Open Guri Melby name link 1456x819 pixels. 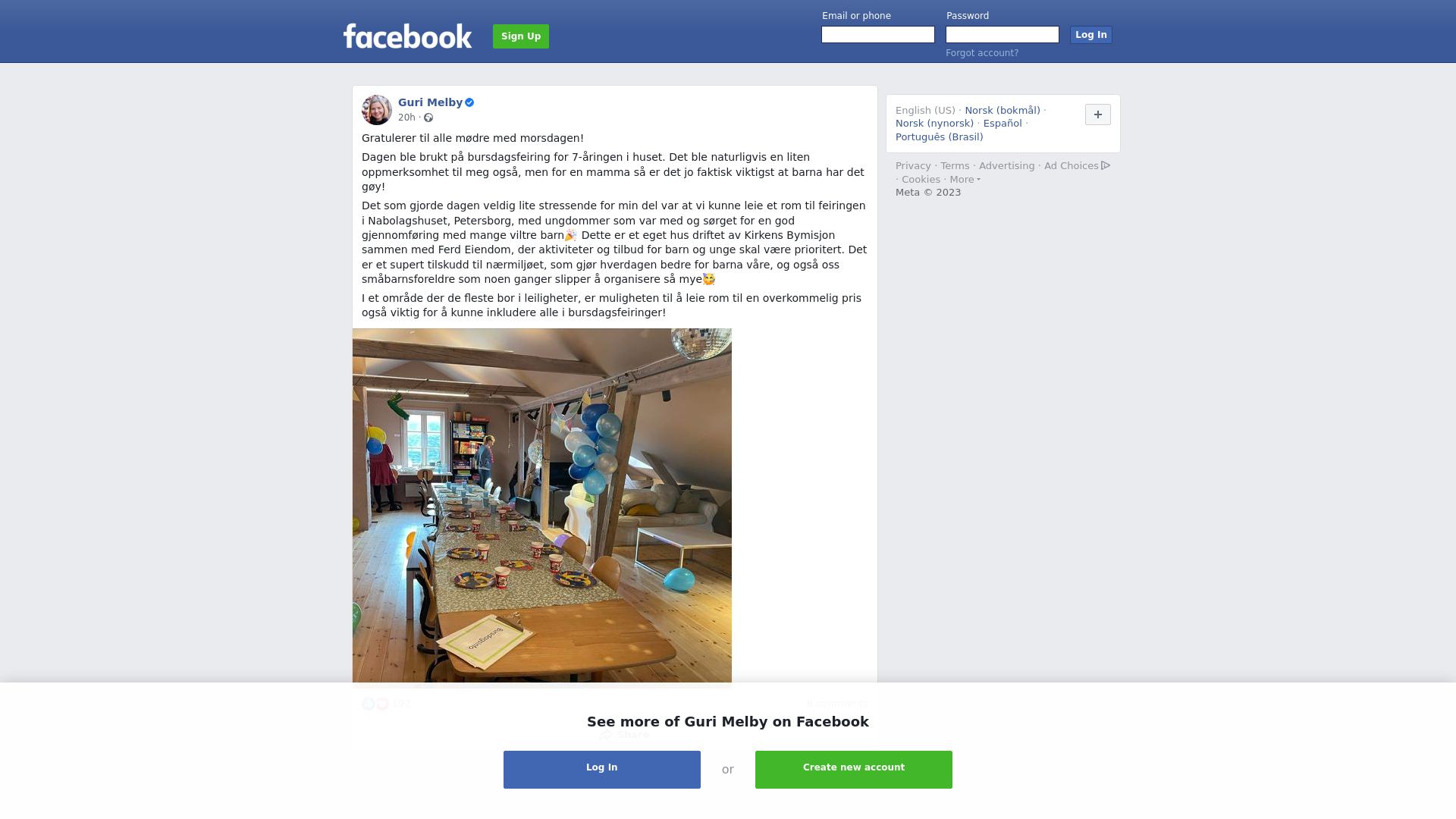point(430,102)
